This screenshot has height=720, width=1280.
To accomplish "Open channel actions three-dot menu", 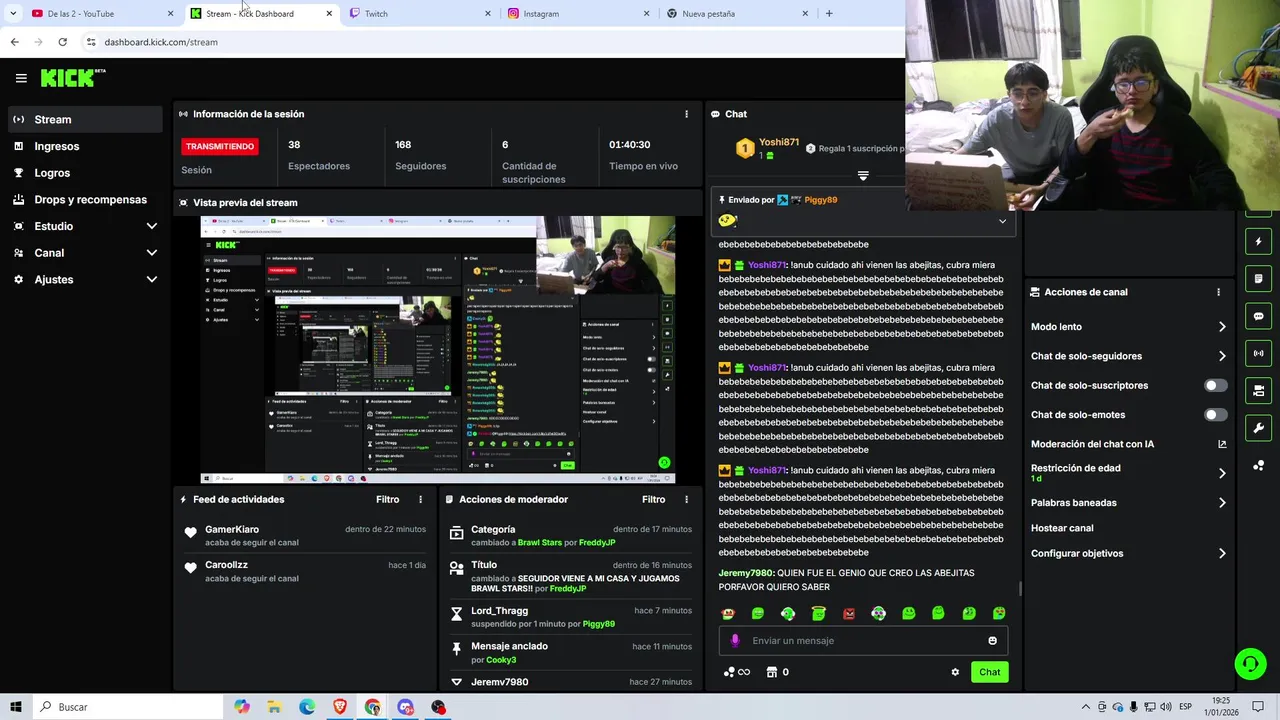I will click(1218, 292).
